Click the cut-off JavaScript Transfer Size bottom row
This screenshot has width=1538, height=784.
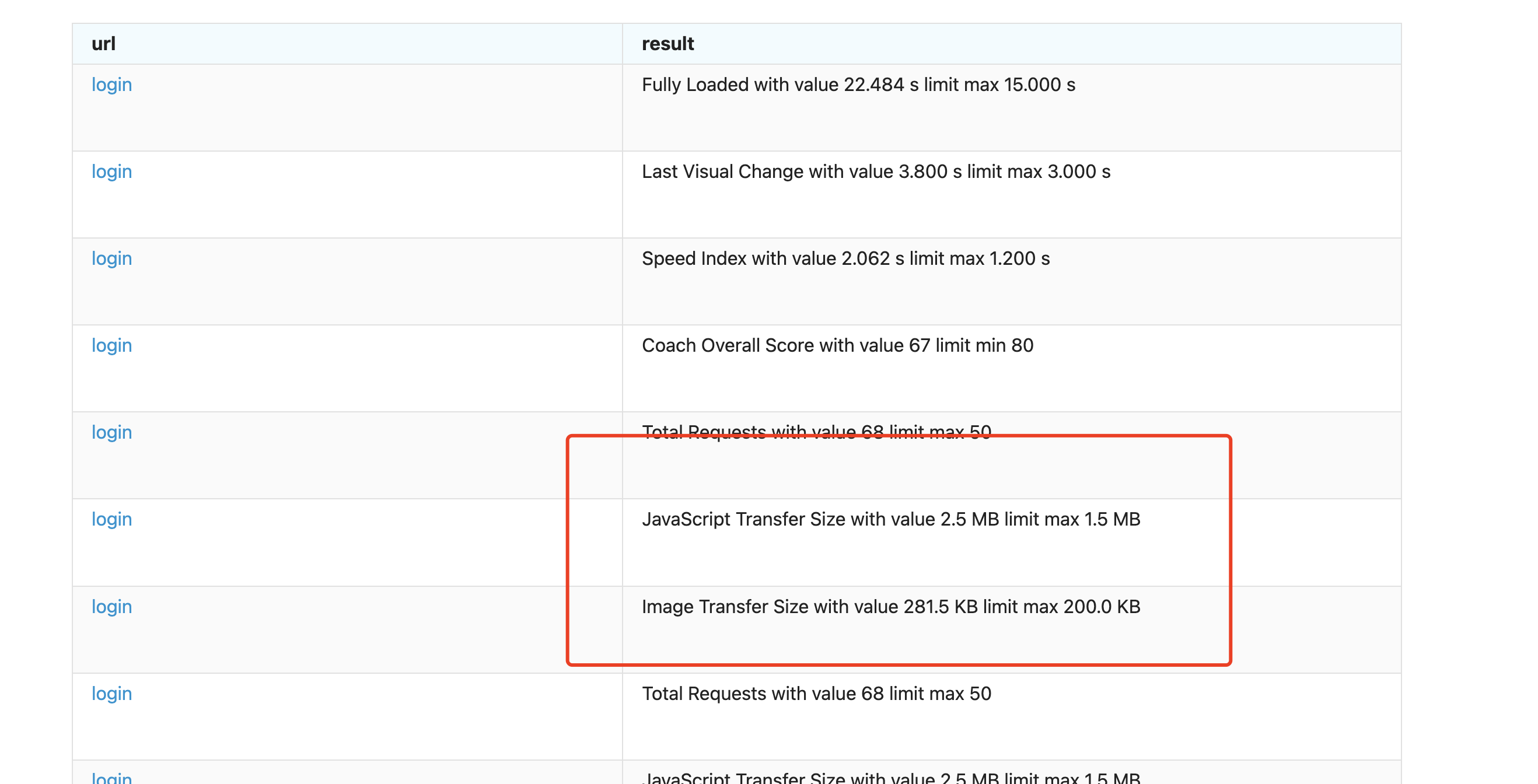(x=891, y=778)
